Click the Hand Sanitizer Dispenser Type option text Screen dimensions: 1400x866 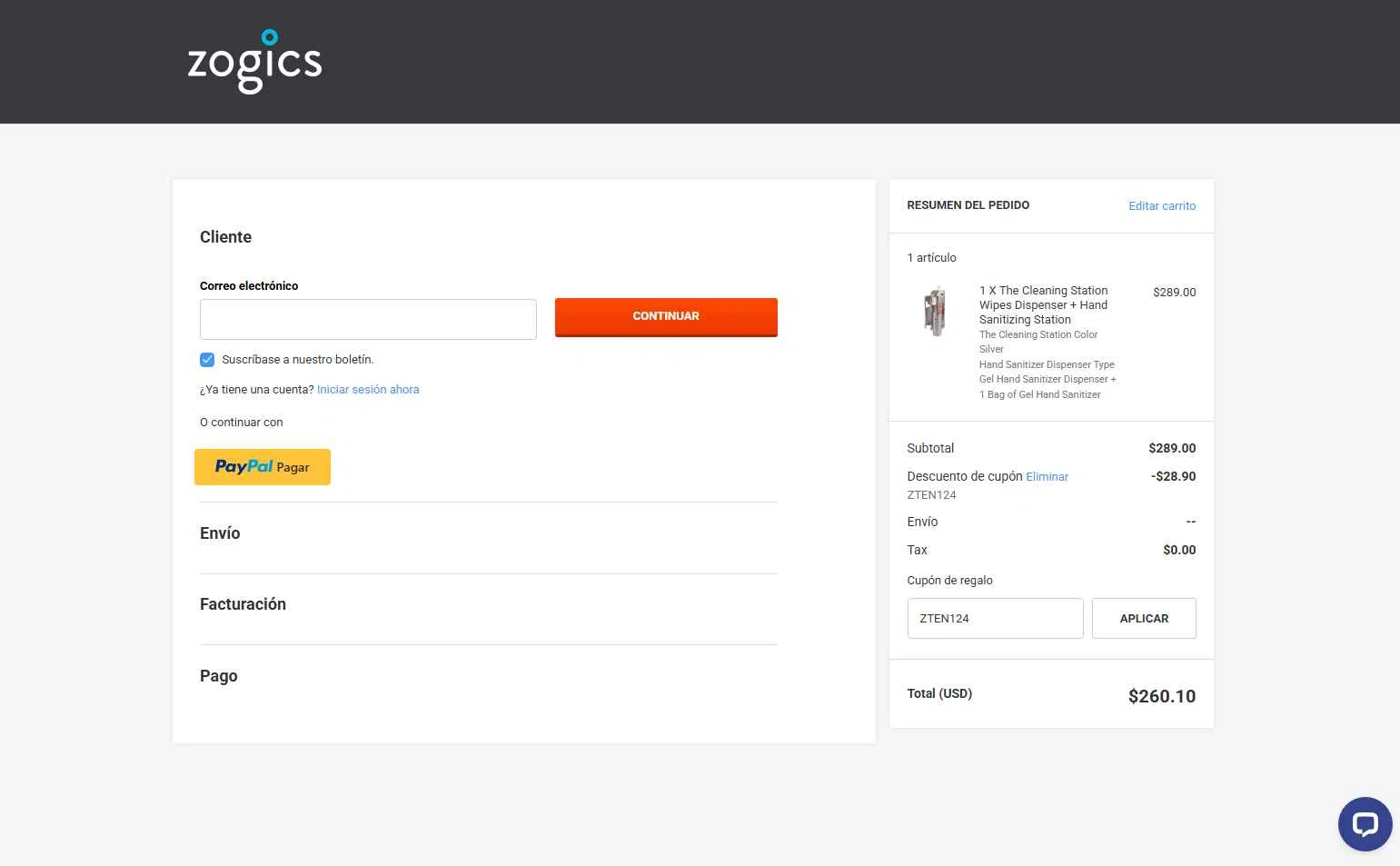click(x=1047, y=364)
